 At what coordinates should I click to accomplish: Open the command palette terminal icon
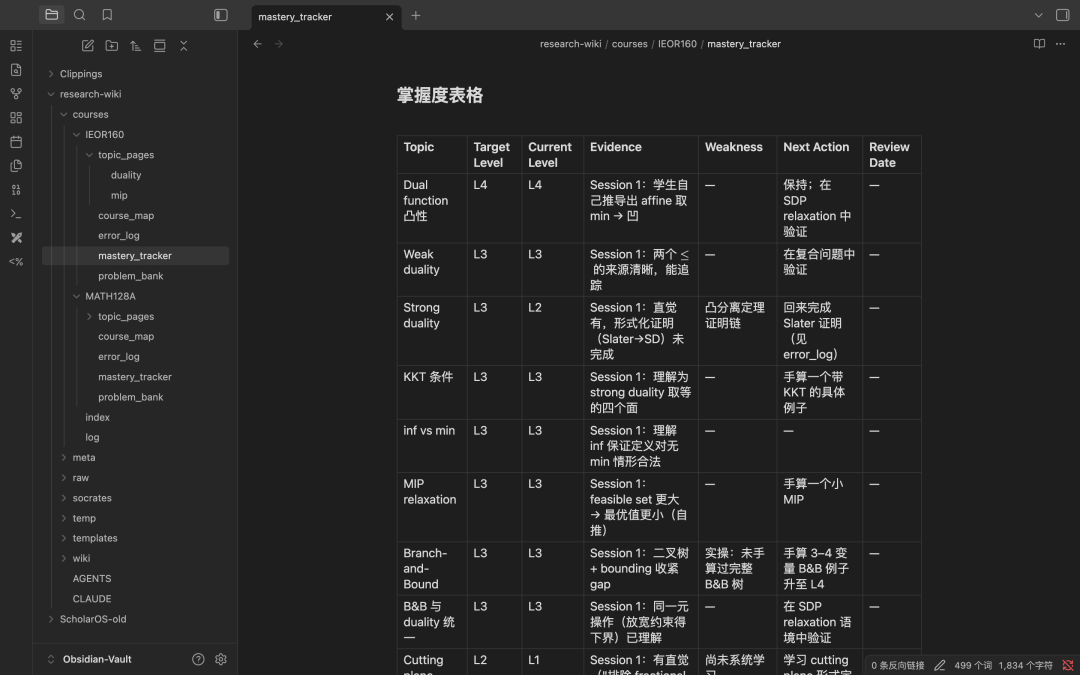click(x=16, y=214)
